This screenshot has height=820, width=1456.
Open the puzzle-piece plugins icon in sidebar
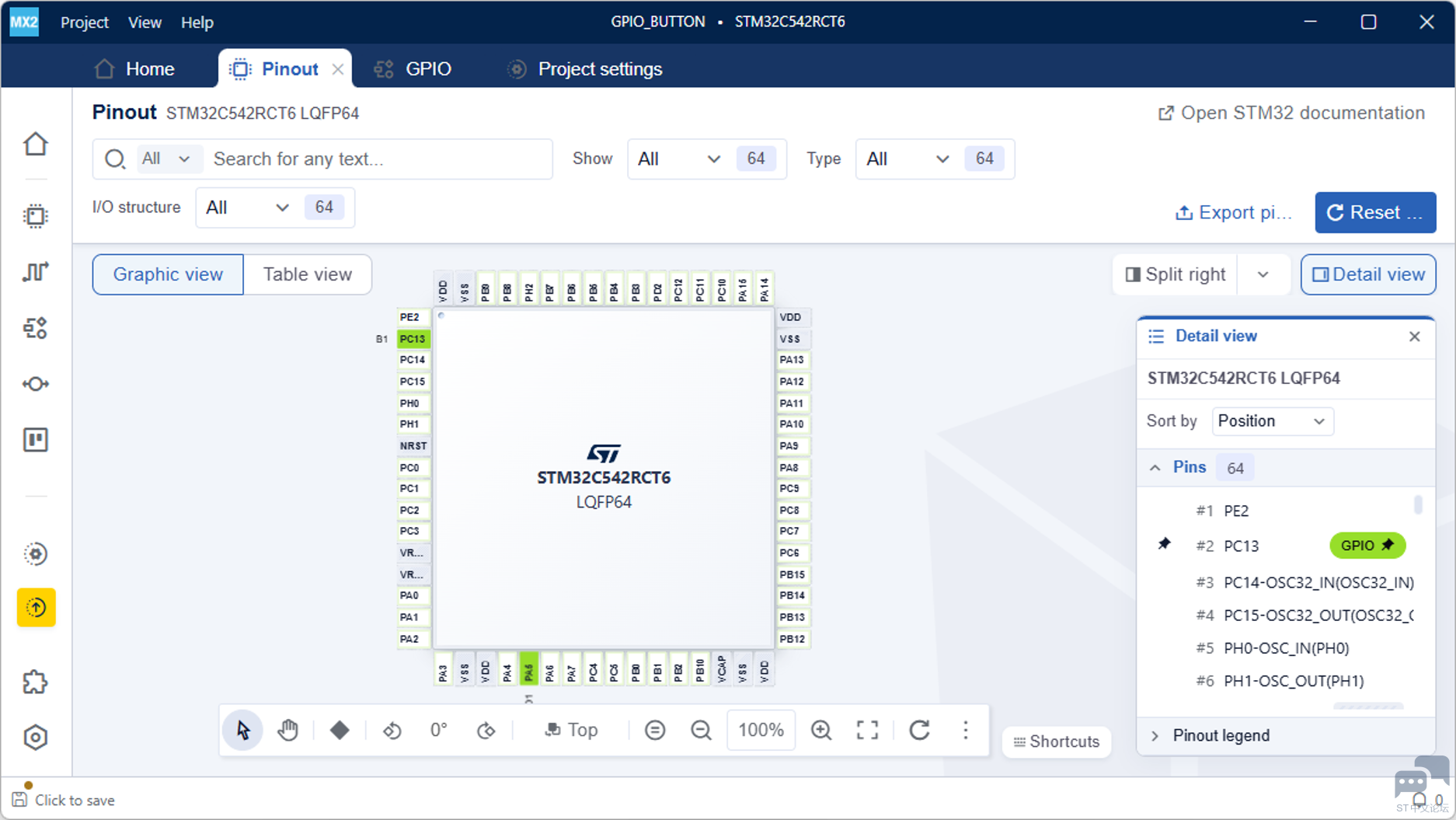tap(36, 682)
